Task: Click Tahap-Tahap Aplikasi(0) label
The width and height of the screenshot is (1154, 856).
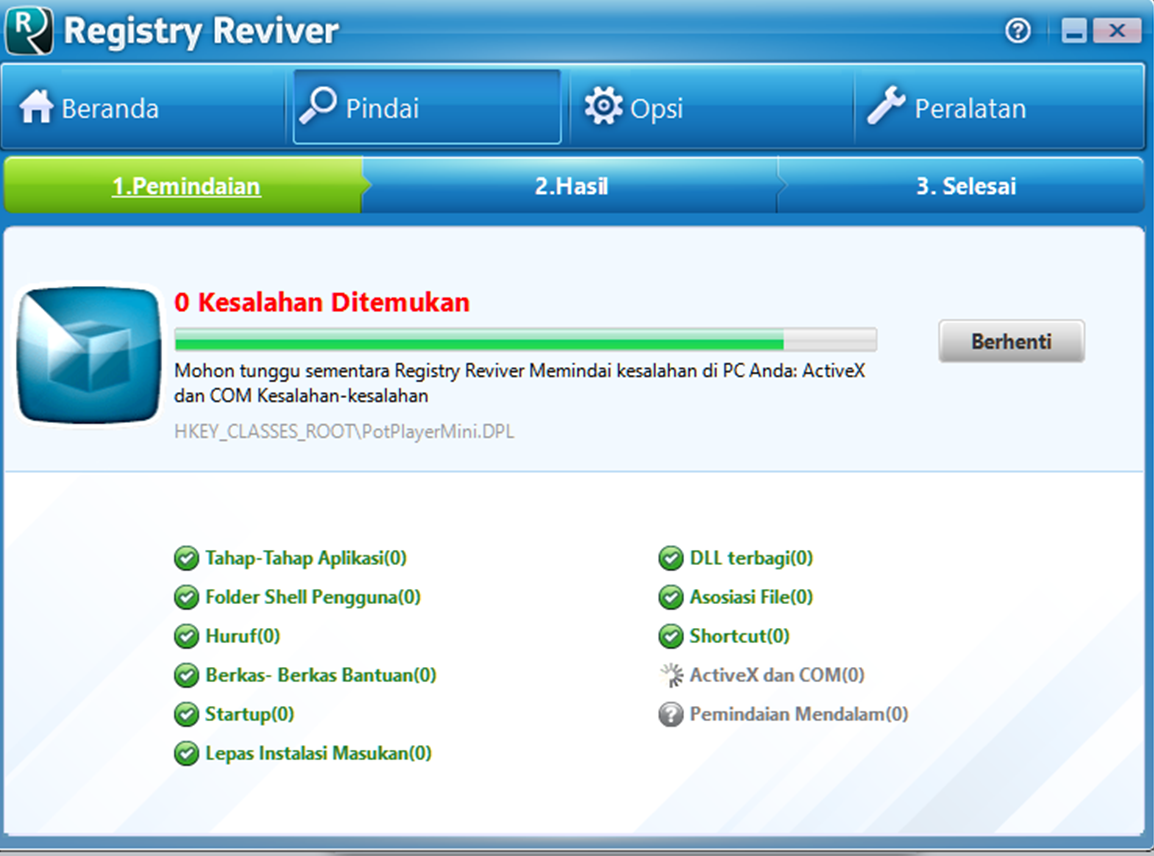Action: [305, 558]
